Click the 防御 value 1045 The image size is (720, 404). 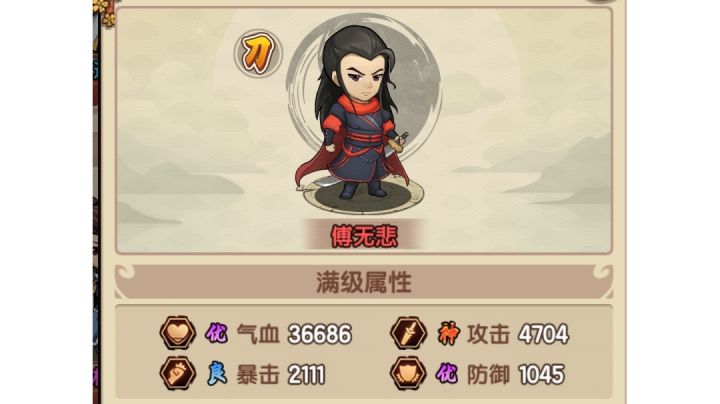click(541, 375)
